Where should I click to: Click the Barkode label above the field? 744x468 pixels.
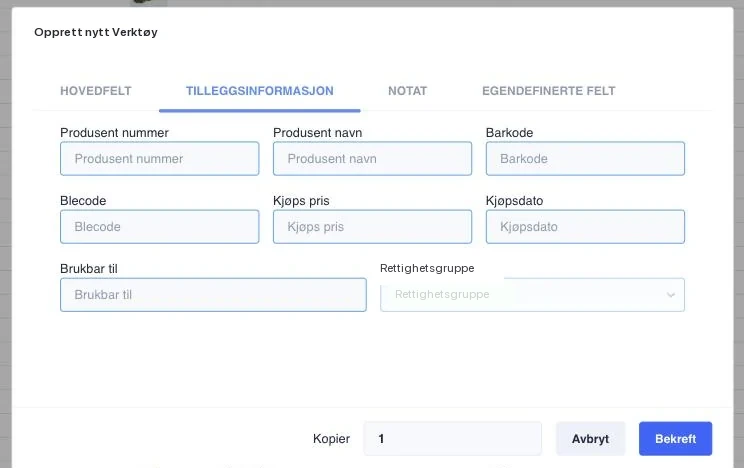pos(509,132)
